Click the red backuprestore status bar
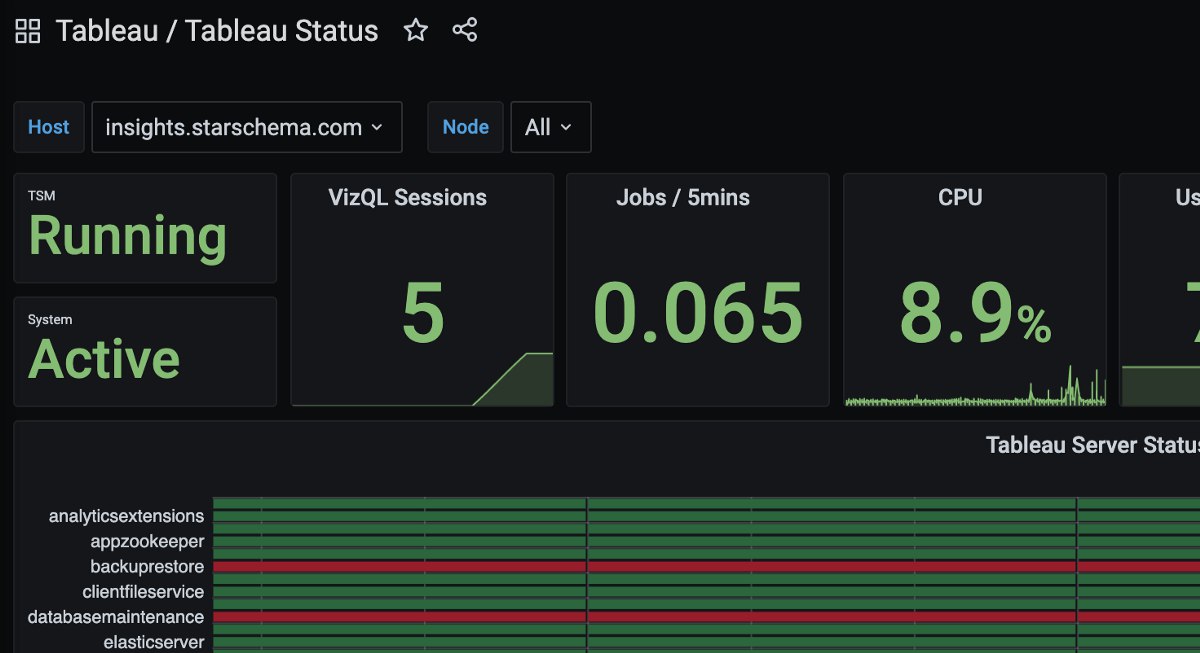This screenshot has height=653, width=1200. pos(706,566)
